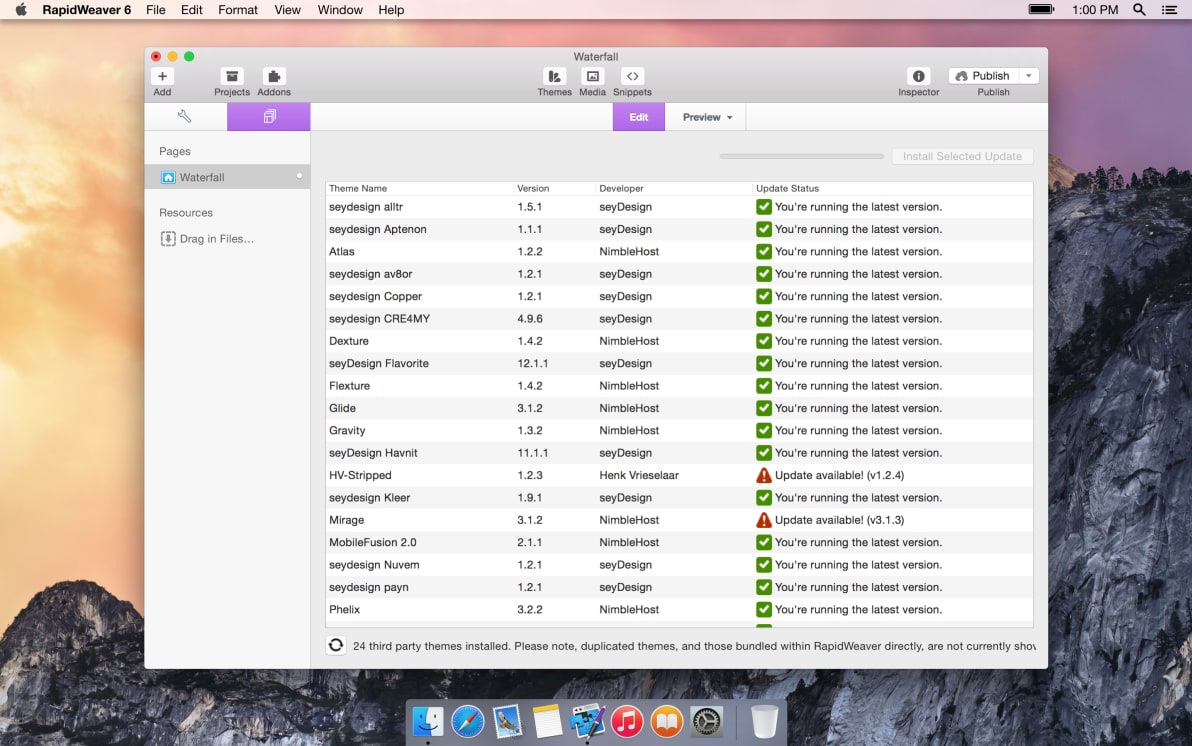1192x746 pixels.
Task: Click the green check icon for Dexture
Action: (x=764, y=341)
